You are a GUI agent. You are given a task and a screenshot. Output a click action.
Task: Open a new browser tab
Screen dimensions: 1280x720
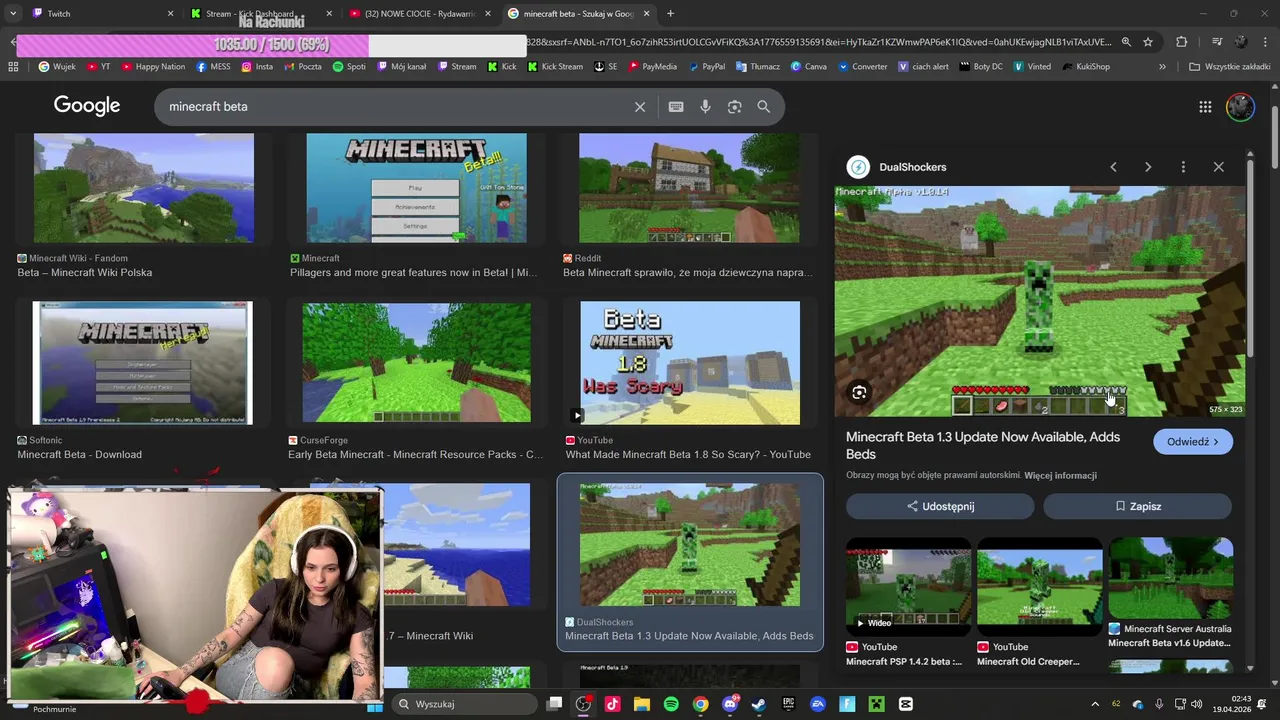coord(670,14)
